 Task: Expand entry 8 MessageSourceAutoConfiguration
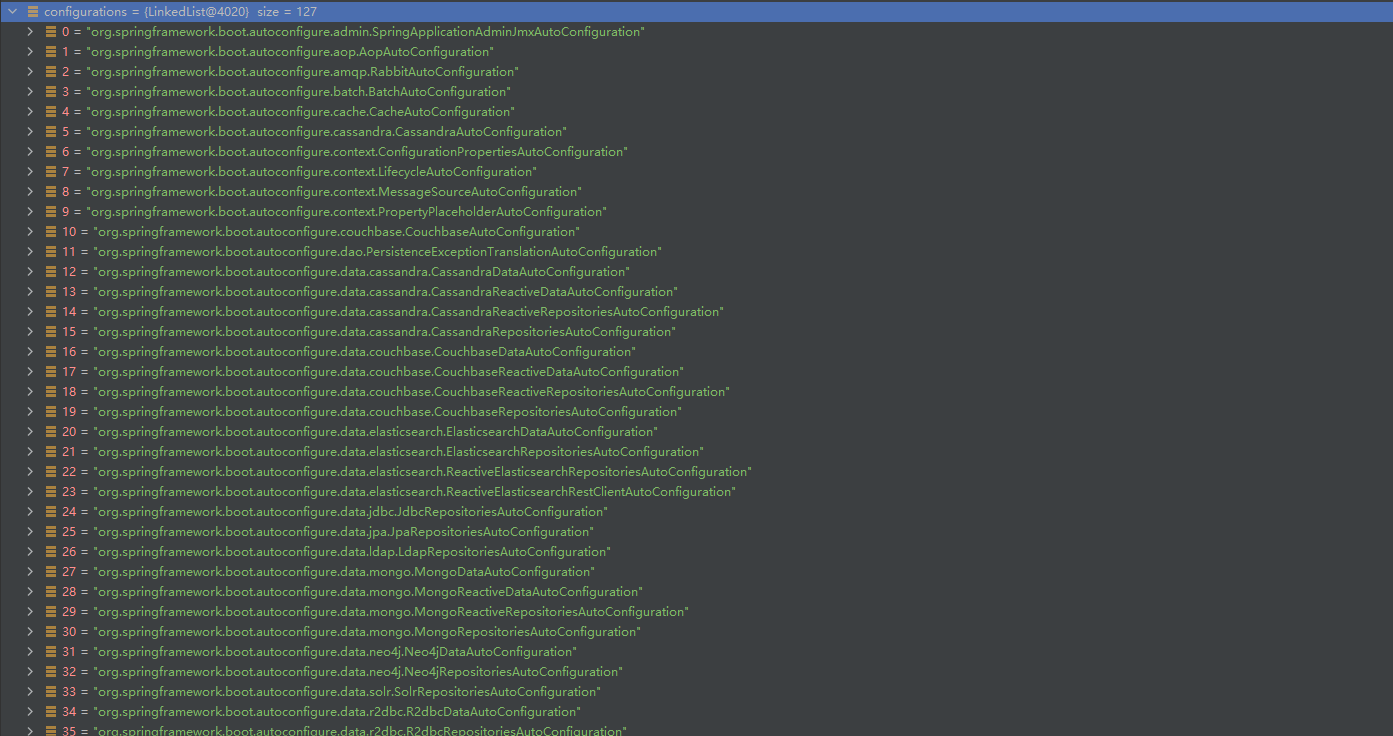point(30,192)
